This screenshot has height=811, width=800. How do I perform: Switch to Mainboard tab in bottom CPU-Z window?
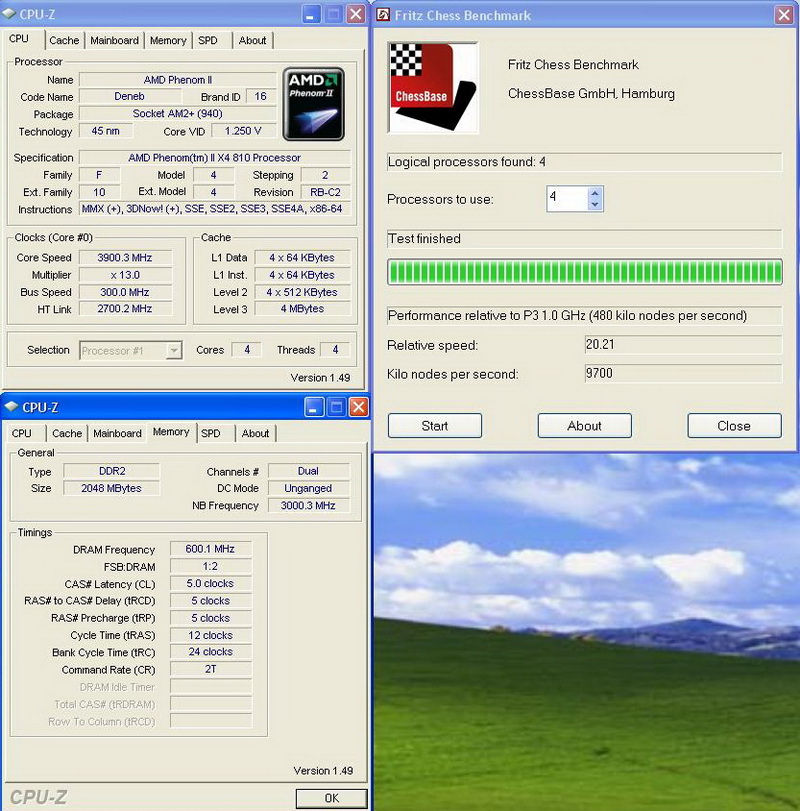[117, 433]
